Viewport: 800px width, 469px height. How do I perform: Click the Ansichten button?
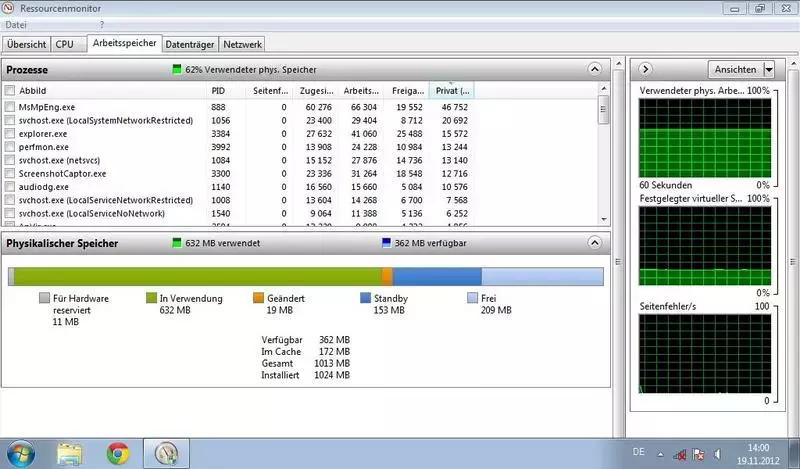735,69
